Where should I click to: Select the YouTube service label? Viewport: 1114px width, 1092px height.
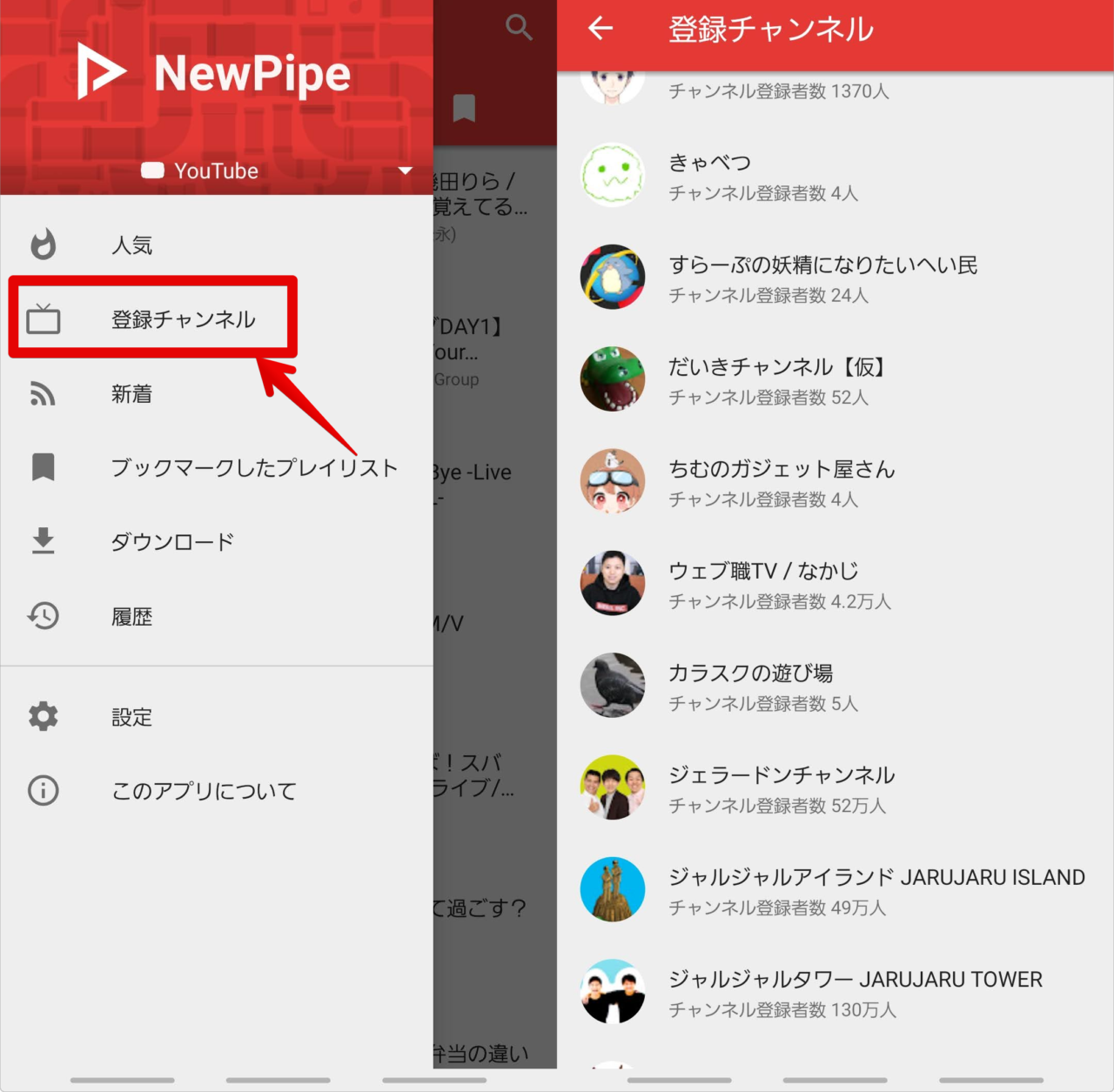tap(216, 171)
